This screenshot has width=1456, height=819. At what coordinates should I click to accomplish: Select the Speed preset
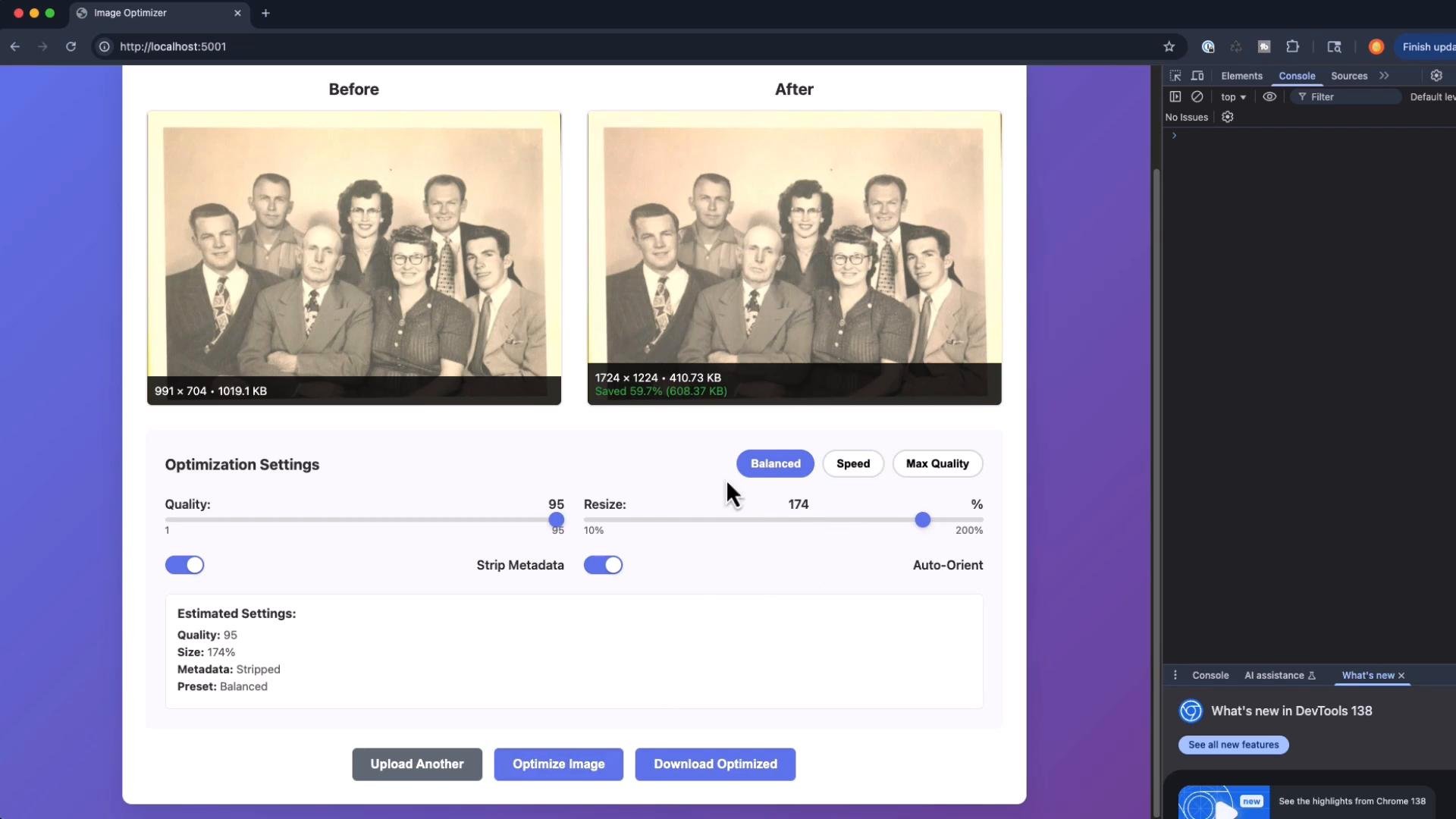click(853, 463)
